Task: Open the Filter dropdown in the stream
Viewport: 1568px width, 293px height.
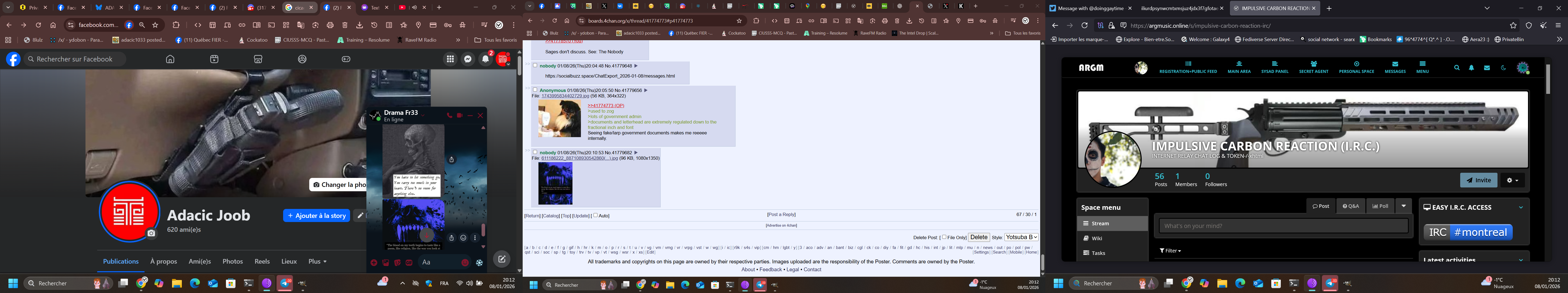Action: (1170, 251)
